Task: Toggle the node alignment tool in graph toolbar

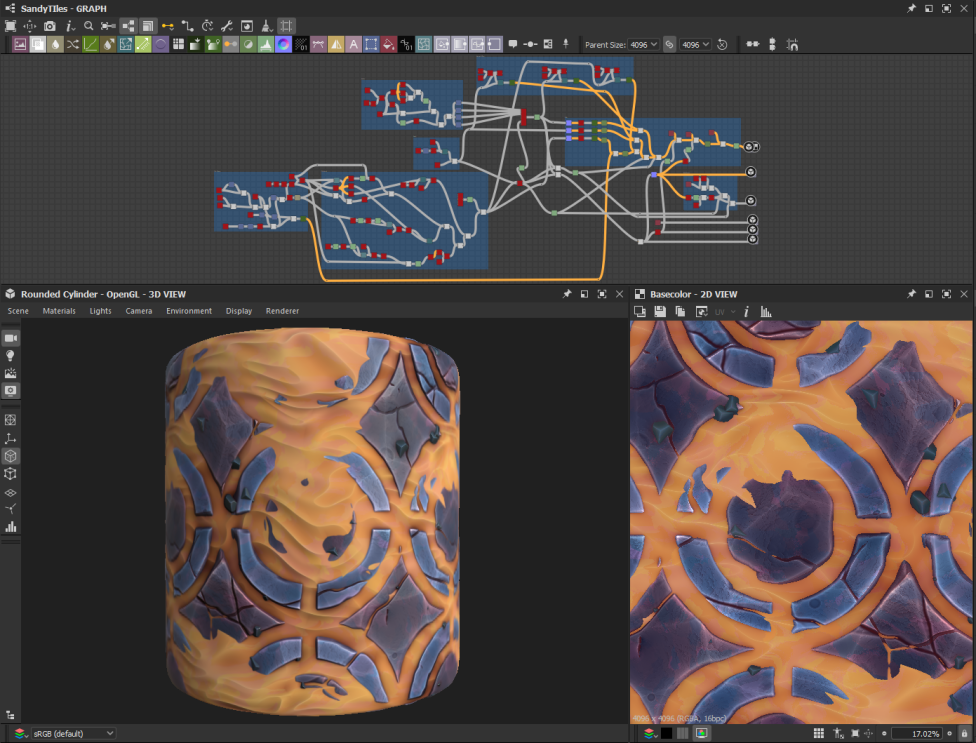Action: coord(108,26)
